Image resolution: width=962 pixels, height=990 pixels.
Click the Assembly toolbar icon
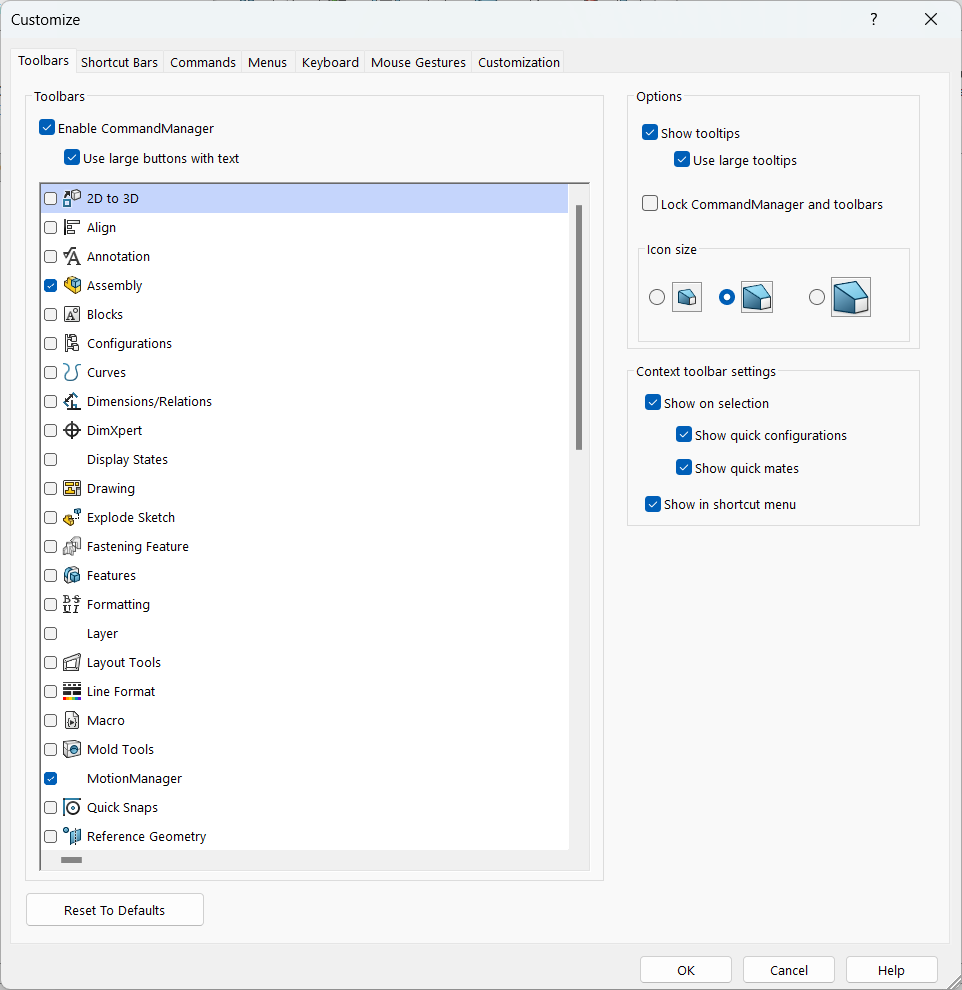(x=72, y=285)
